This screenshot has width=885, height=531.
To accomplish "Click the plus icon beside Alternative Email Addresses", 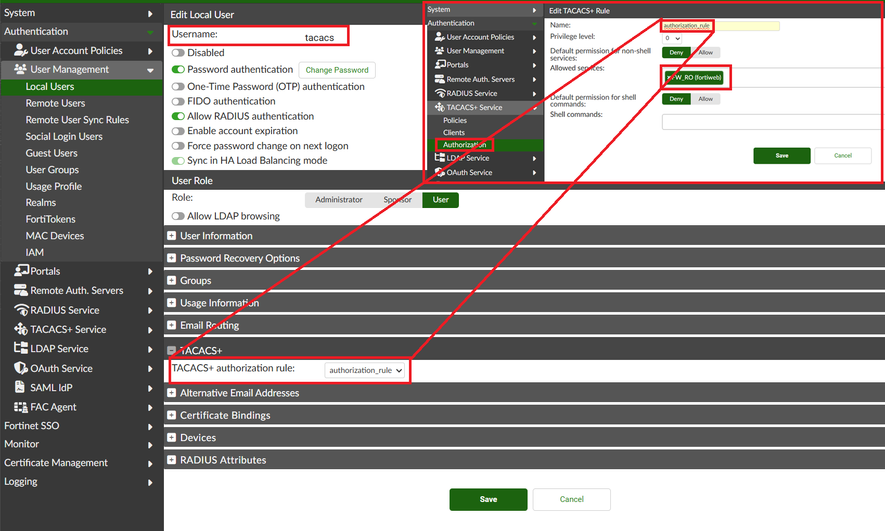I will point(172,393).
